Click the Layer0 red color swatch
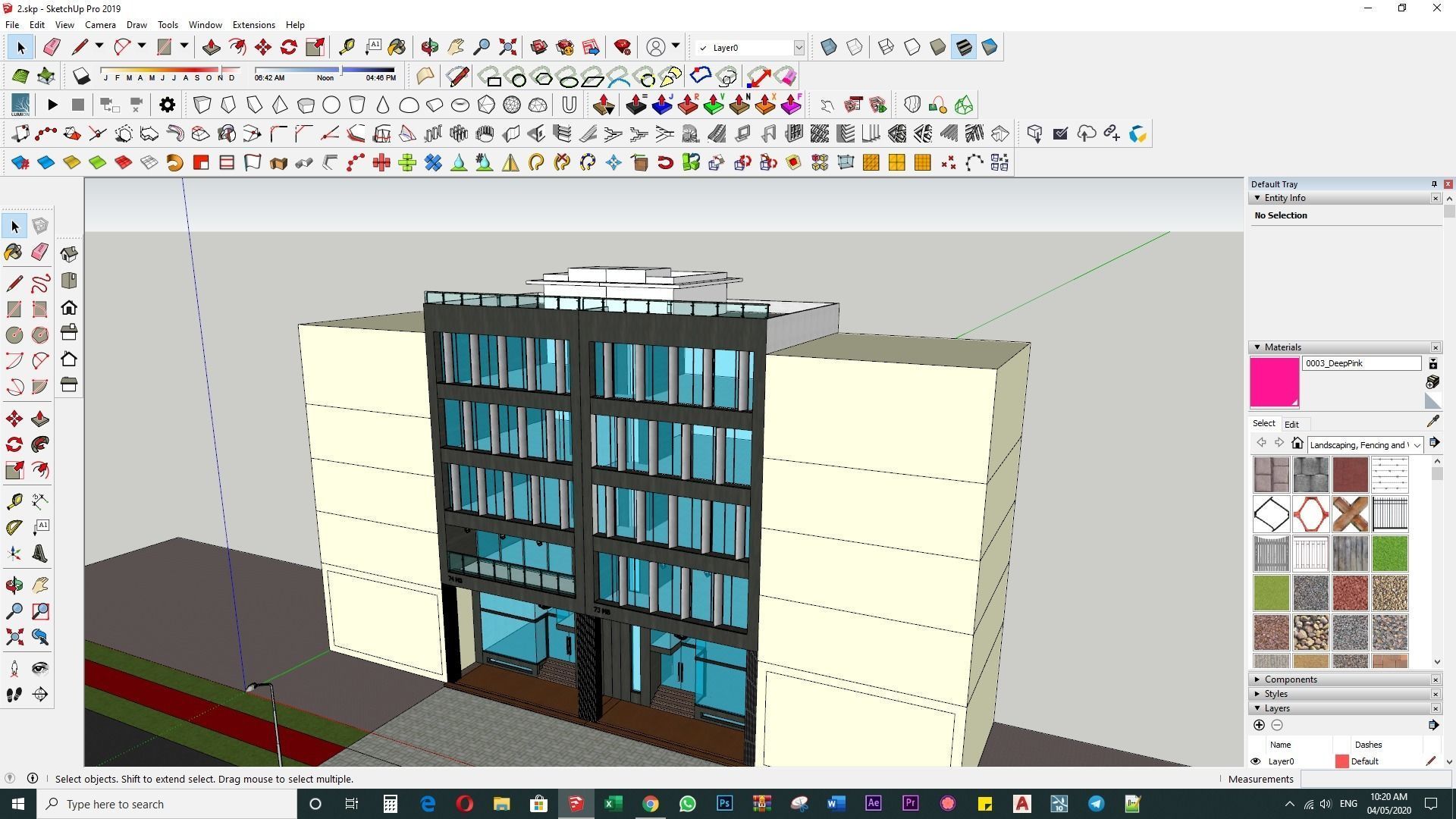Viewport: 1456px width, 819px height. tap(1341, 761)
